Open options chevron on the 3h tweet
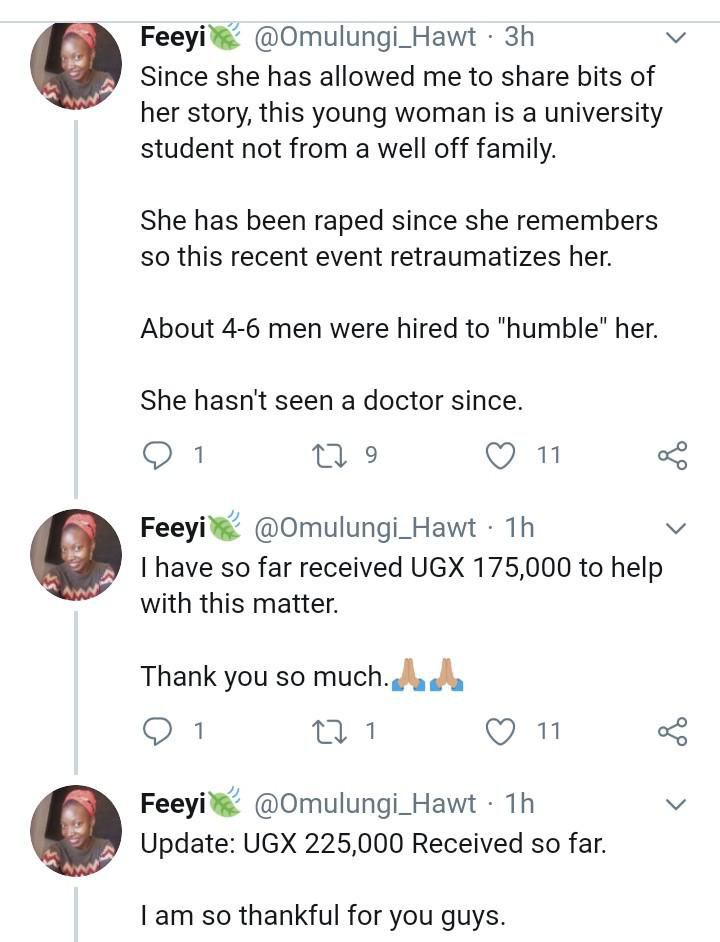 click(x=676, y=38)
